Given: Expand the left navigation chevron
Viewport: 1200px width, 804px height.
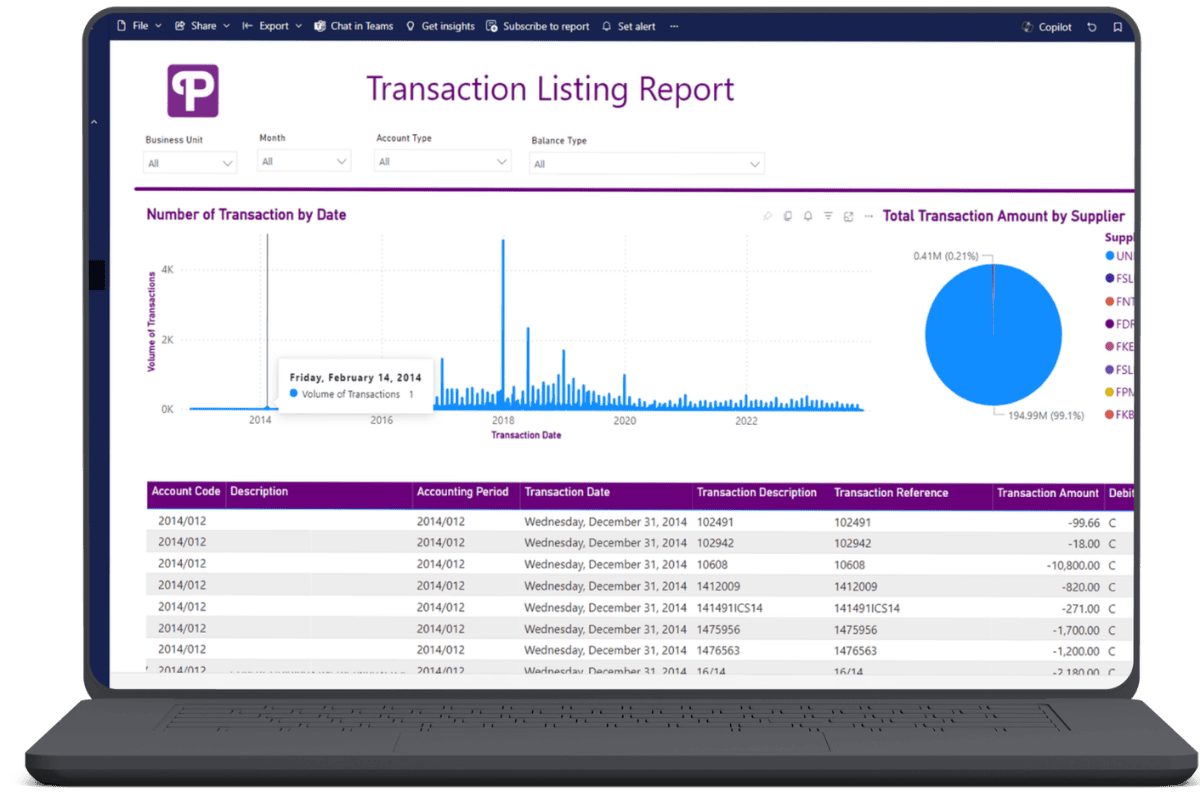Looking at the screenshot, I should 94,122.
